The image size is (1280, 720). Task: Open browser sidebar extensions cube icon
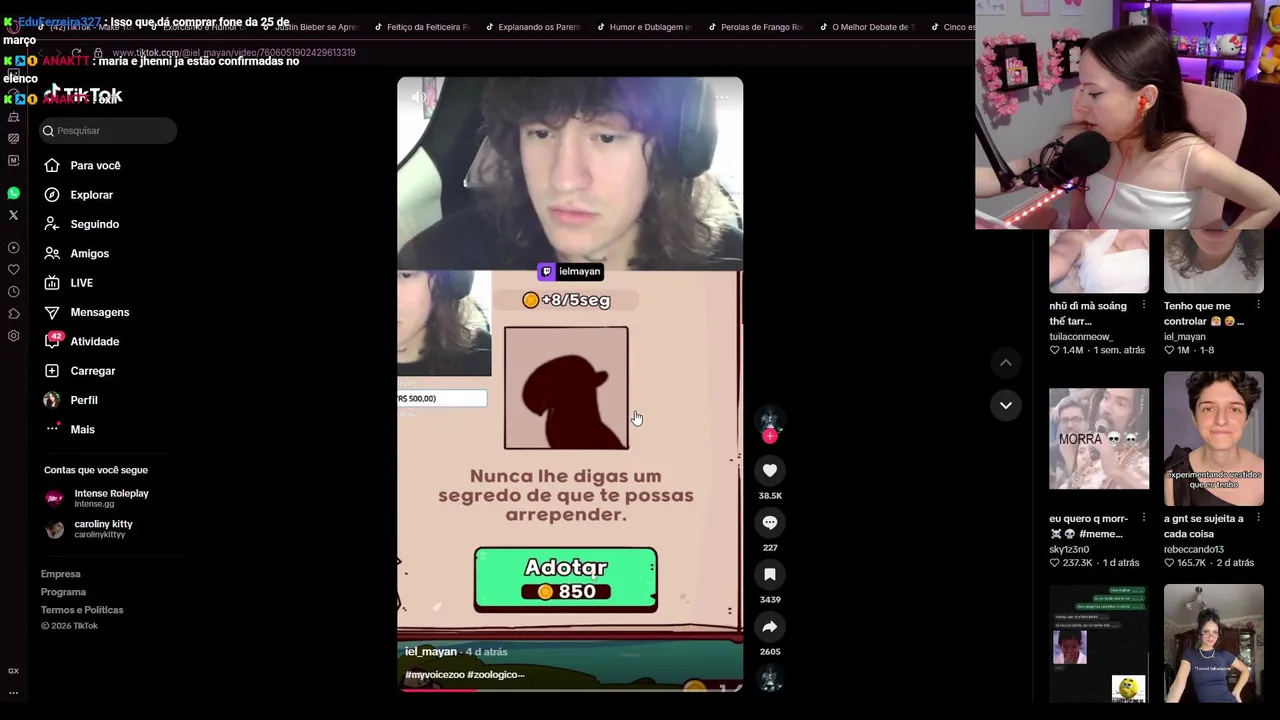tap(13, 314)
